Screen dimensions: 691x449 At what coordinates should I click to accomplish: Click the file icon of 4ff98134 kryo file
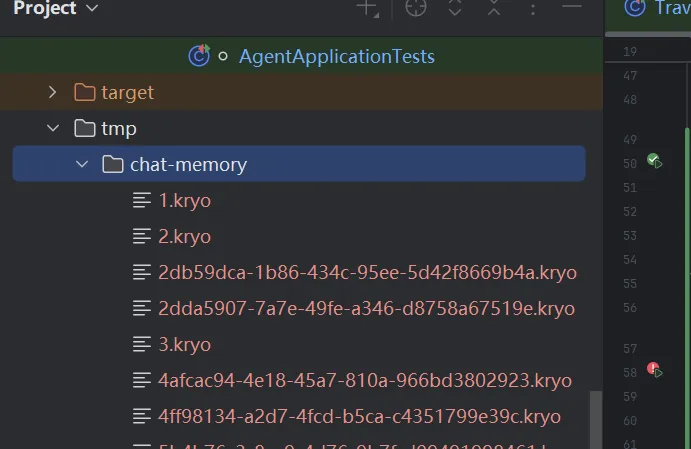pyautogui.click(x=142, y=416)
